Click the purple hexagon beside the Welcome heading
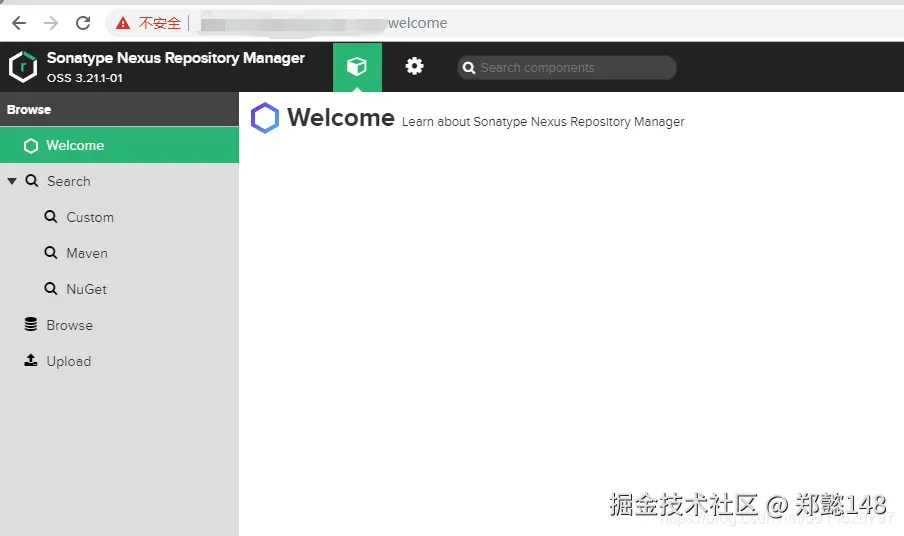 coord(265,118)
